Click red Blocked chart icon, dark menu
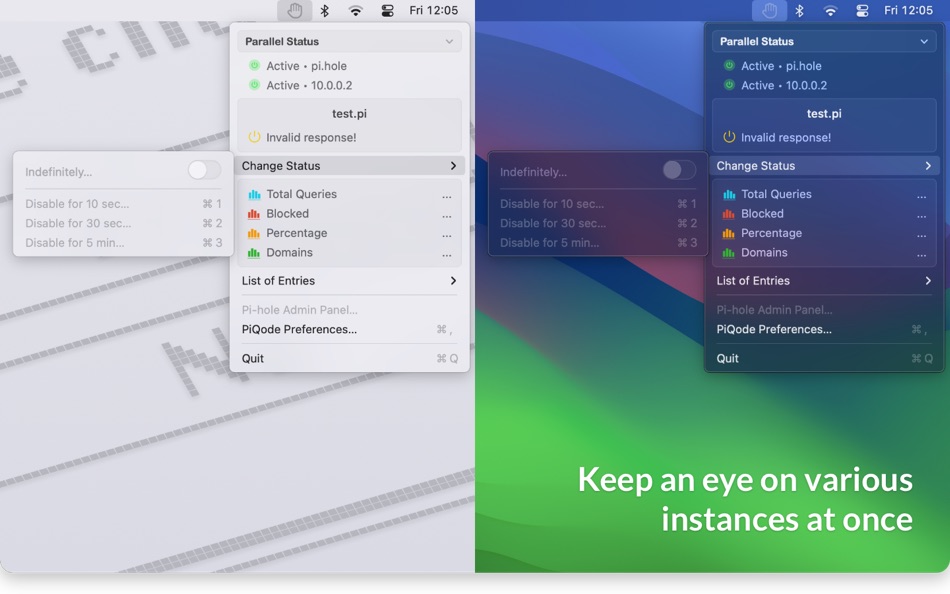The image size is (950, 594). tap(729, 214)
